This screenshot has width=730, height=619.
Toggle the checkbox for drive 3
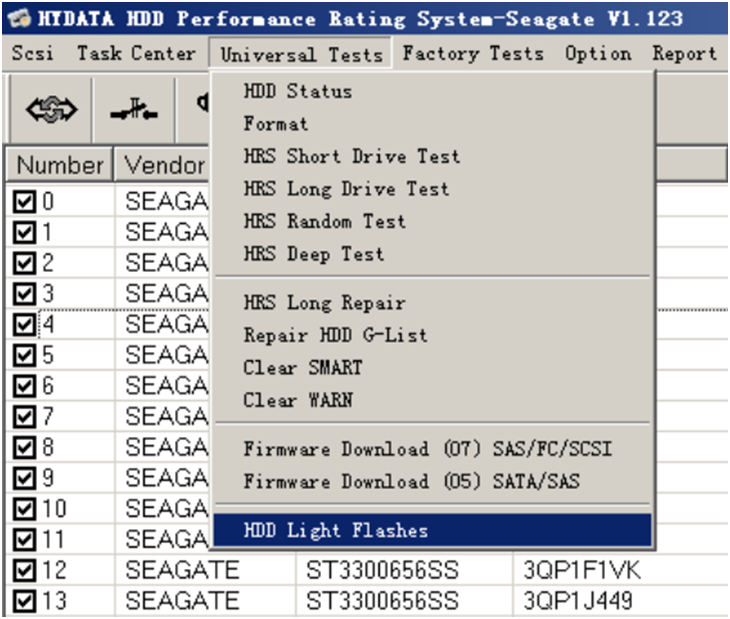pos(24,294)
